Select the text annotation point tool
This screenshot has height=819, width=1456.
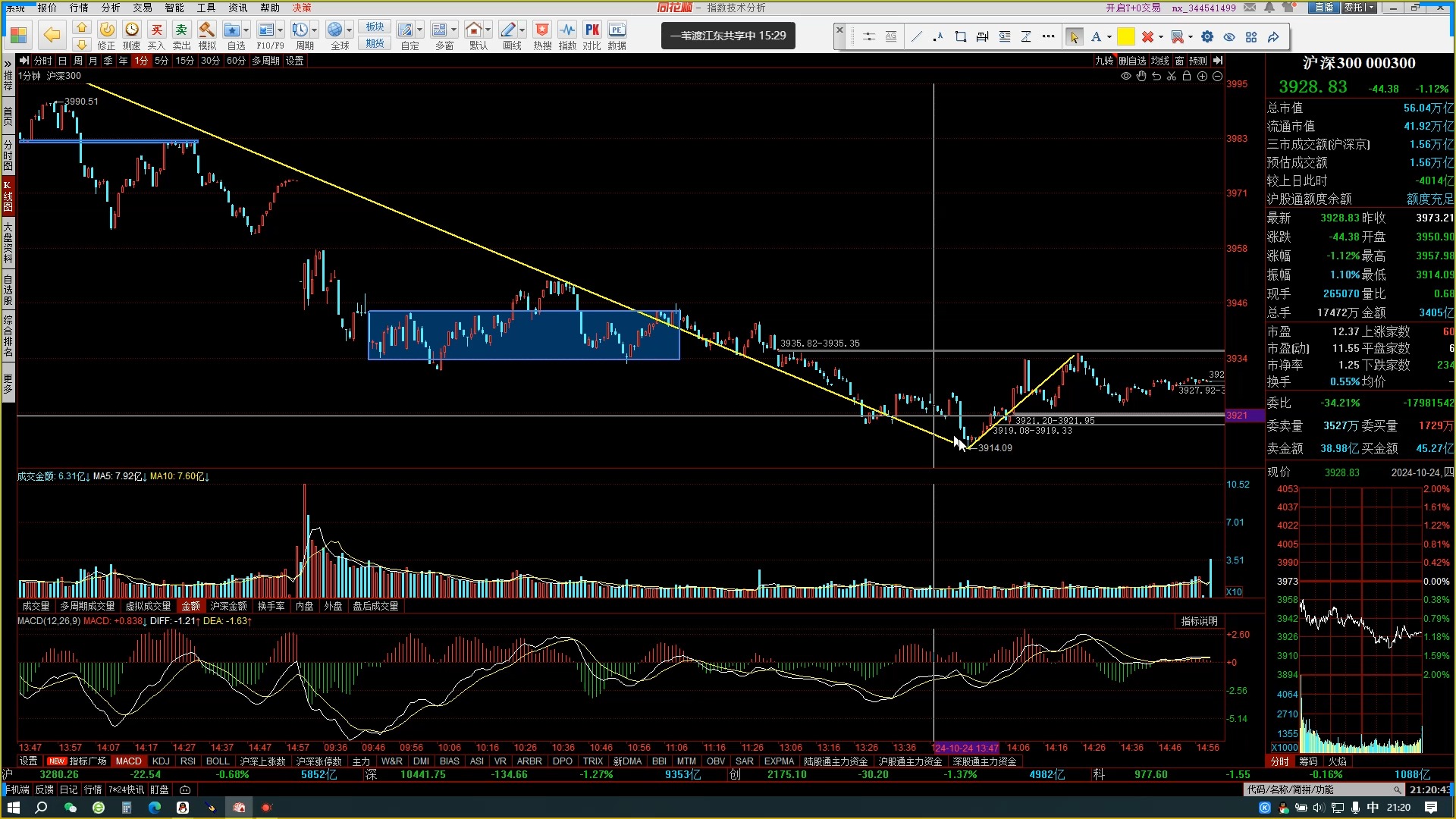pos(938,36)
